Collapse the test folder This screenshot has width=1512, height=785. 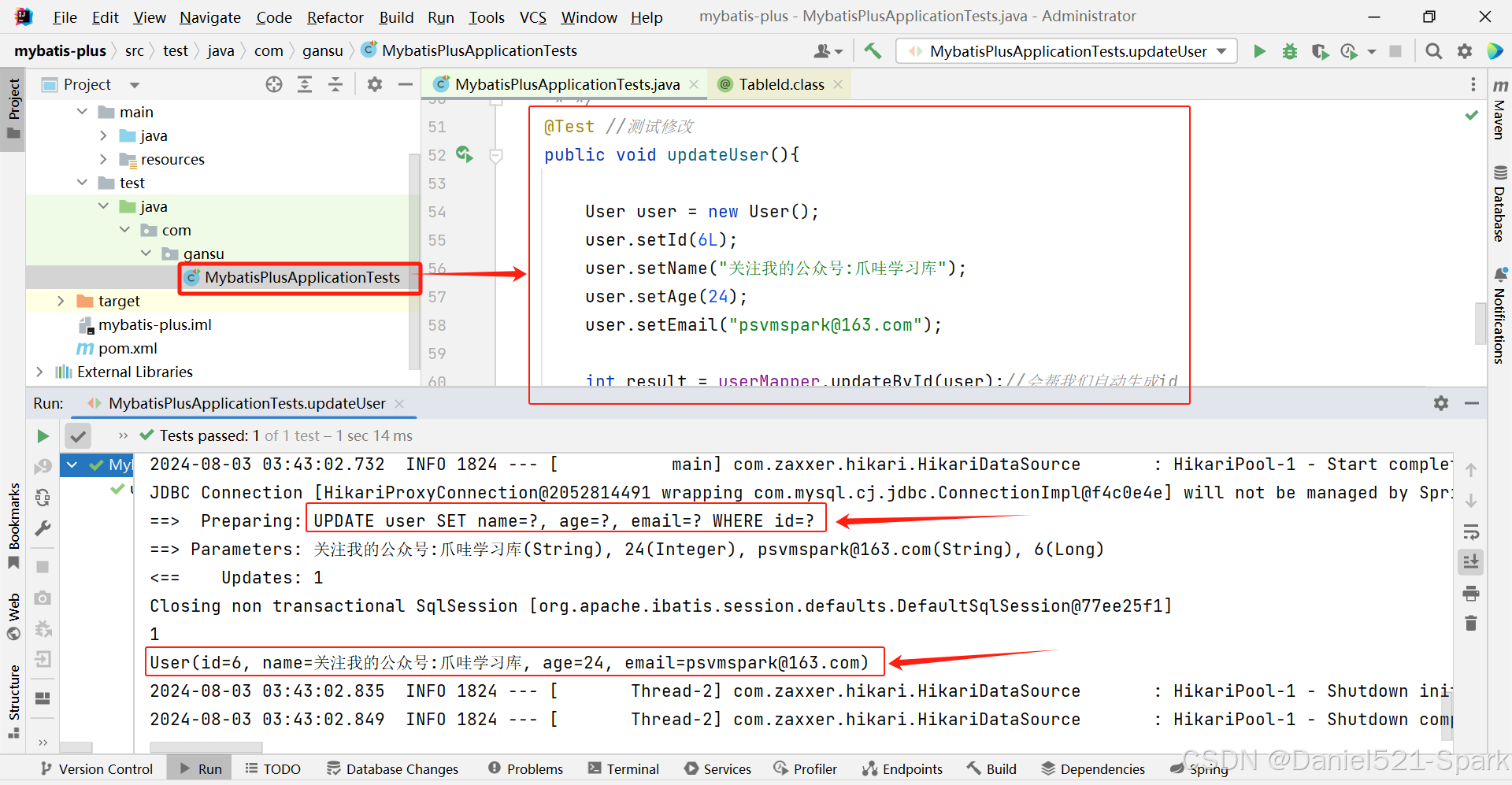point(82,183)
